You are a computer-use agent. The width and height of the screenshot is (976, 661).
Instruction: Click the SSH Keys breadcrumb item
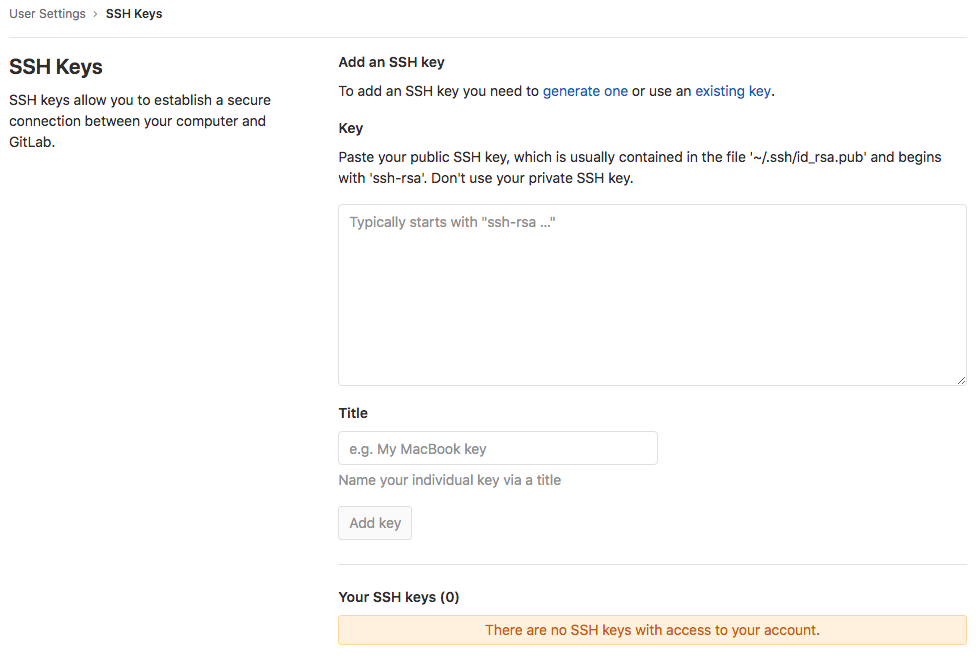click(x=134, y=14)
